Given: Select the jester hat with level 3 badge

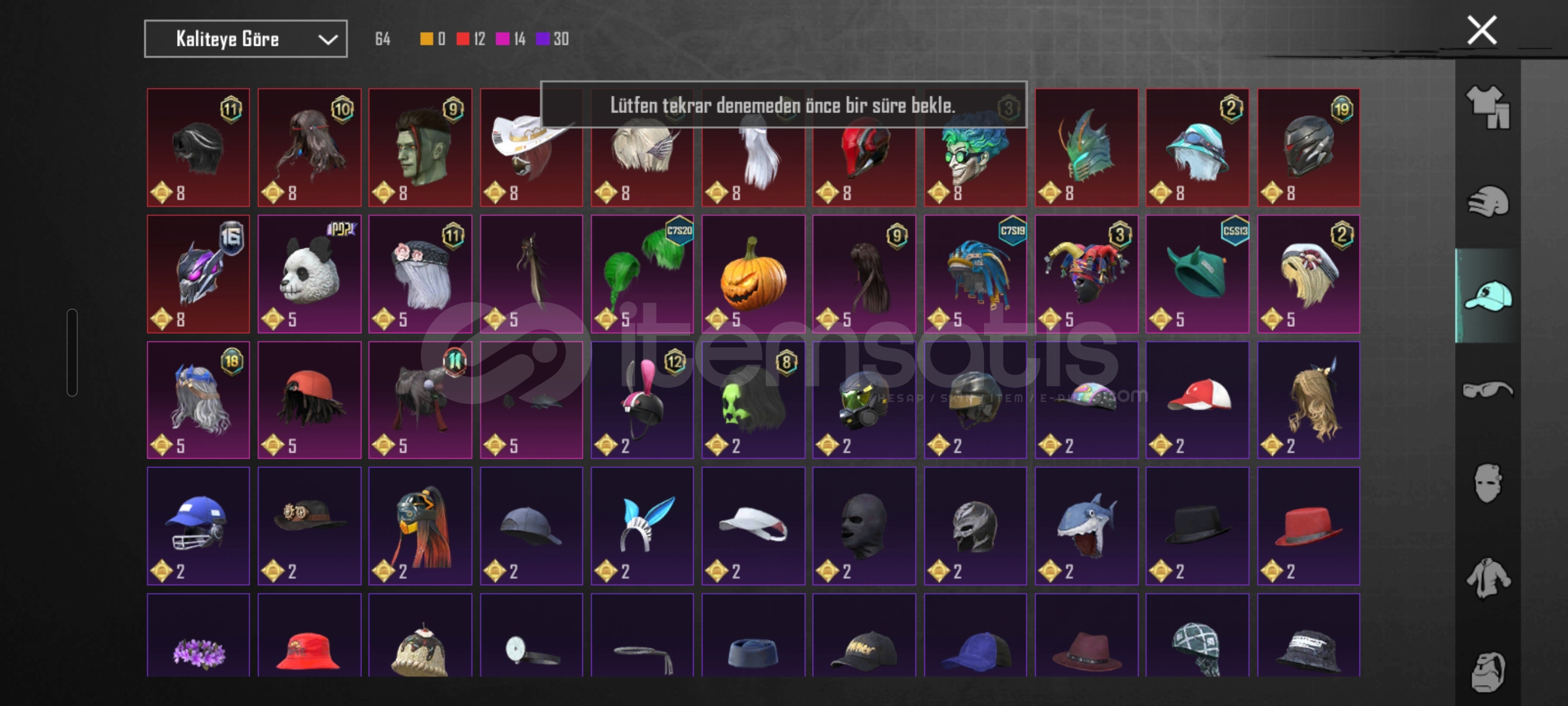Looking at the screenshot, I should coord(1086,274).
